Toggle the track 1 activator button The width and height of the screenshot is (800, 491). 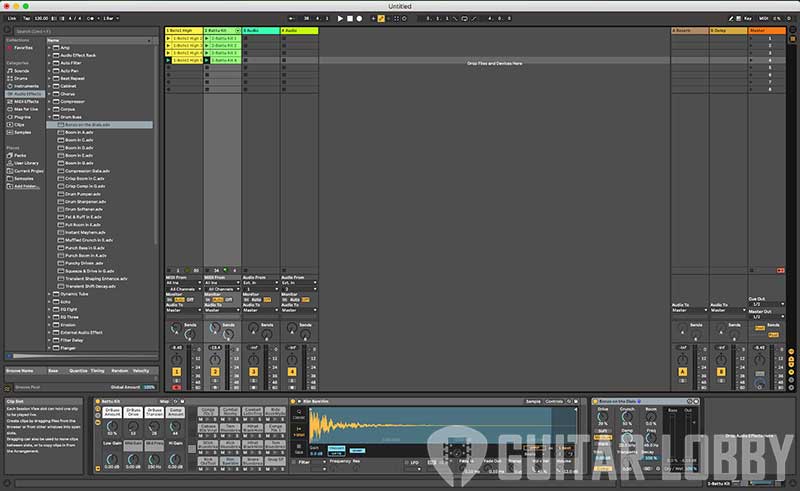[x=176, y=371]
